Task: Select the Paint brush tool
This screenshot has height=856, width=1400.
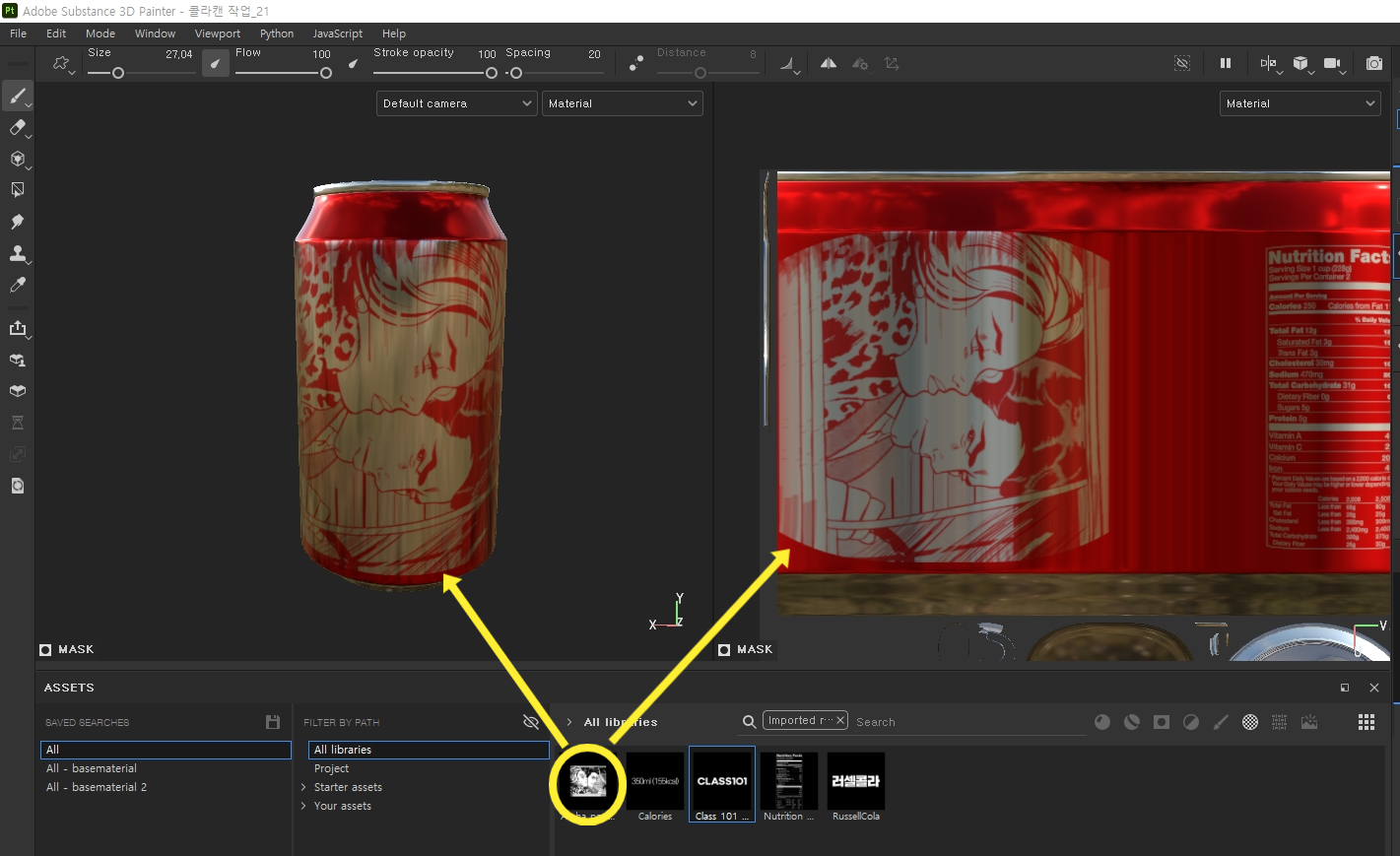Action: (17, 96)
